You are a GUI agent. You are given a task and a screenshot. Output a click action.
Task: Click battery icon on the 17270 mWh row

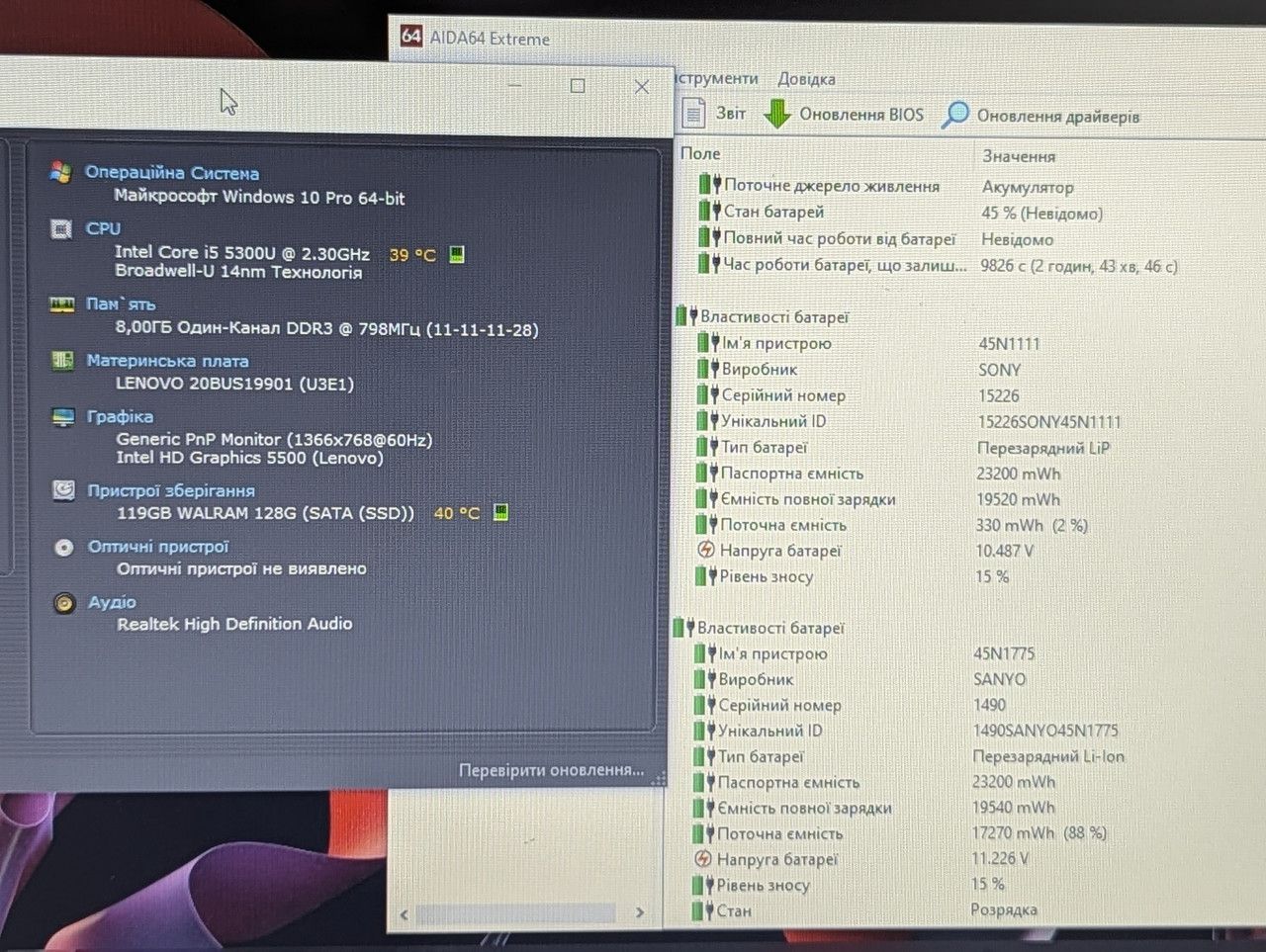tap(703, 833)
